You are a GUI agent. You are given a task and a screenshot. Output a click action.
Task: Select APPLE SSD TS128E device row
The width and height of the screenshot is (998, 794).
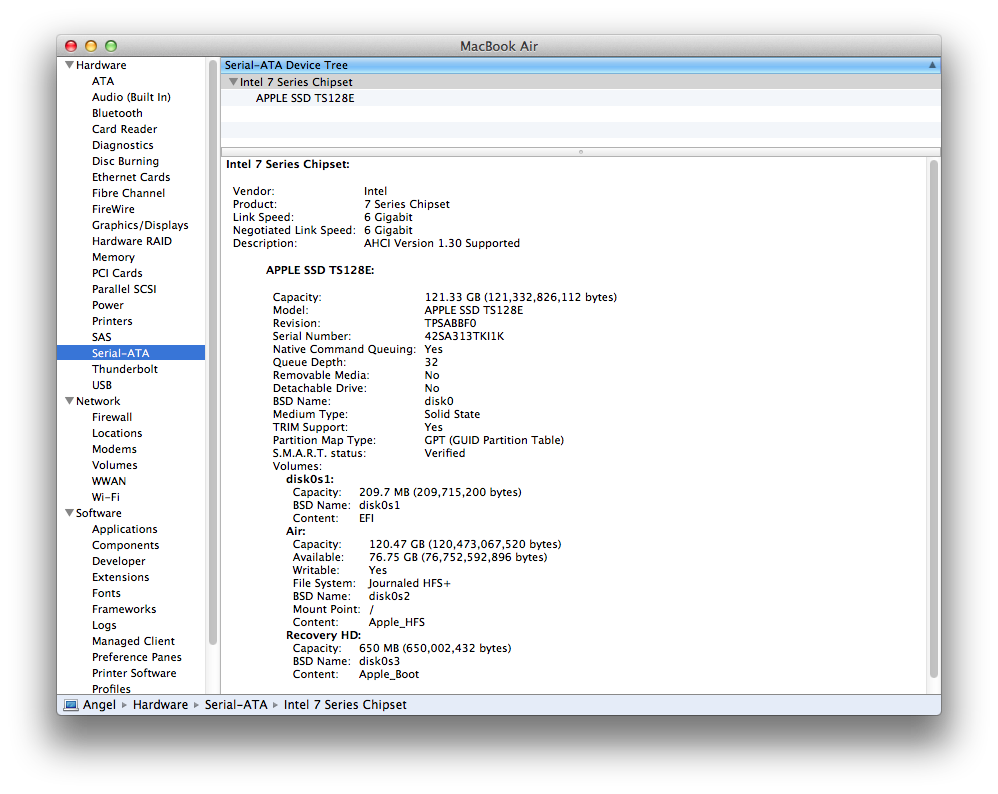click(580, 98)
